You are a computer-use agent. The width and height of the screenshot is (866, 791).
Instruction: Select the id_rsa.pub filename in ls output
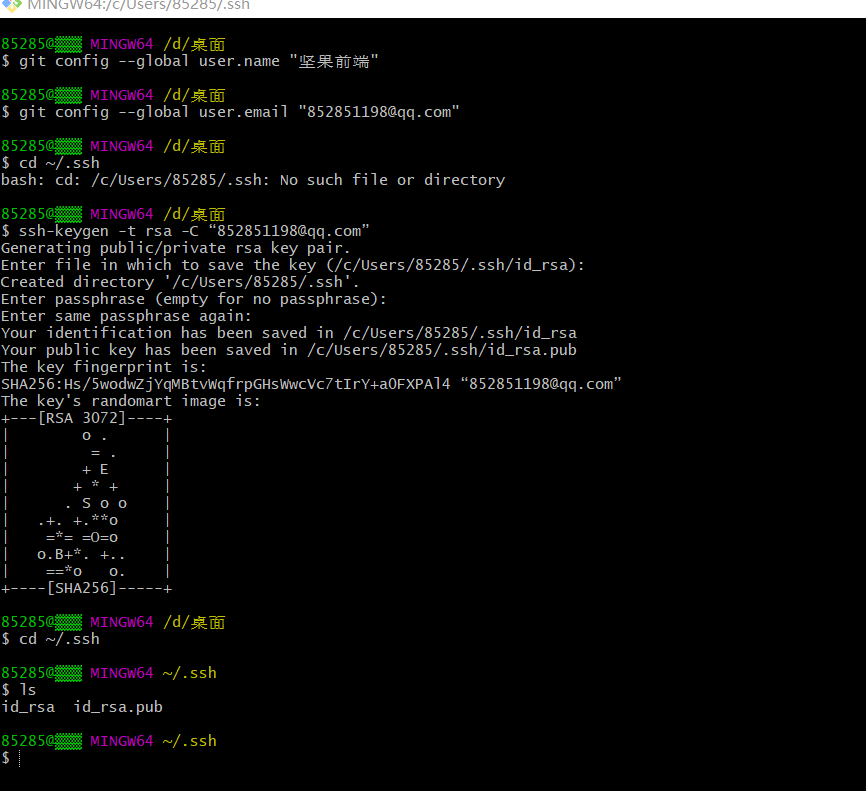(116, 706)
